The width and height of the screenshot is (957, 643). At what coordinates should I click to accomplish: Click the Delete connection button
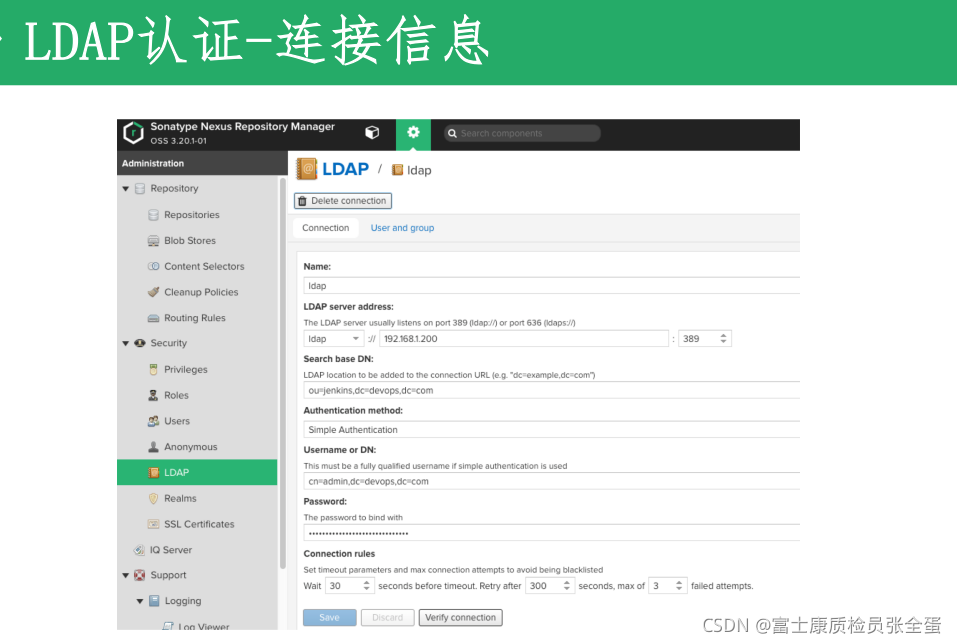pos(343,201)
